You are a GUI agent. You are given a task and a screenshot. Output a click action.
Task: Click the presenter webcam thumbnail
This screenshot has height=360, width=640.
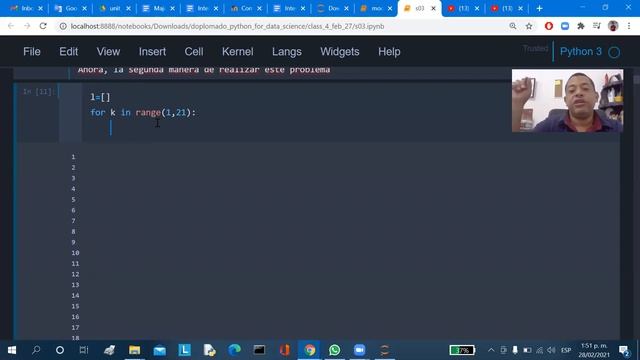click(x=567, y=100)
